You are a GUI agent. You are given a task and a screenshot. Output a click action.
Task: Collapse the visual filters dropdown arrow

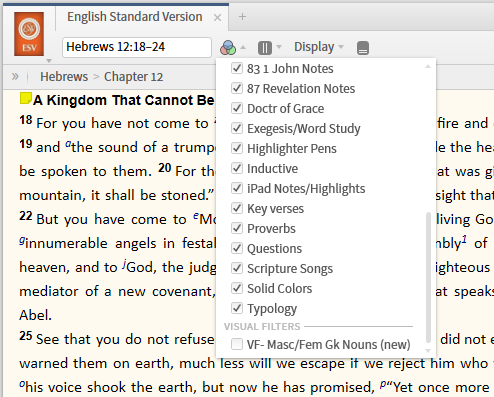(243, 47)
